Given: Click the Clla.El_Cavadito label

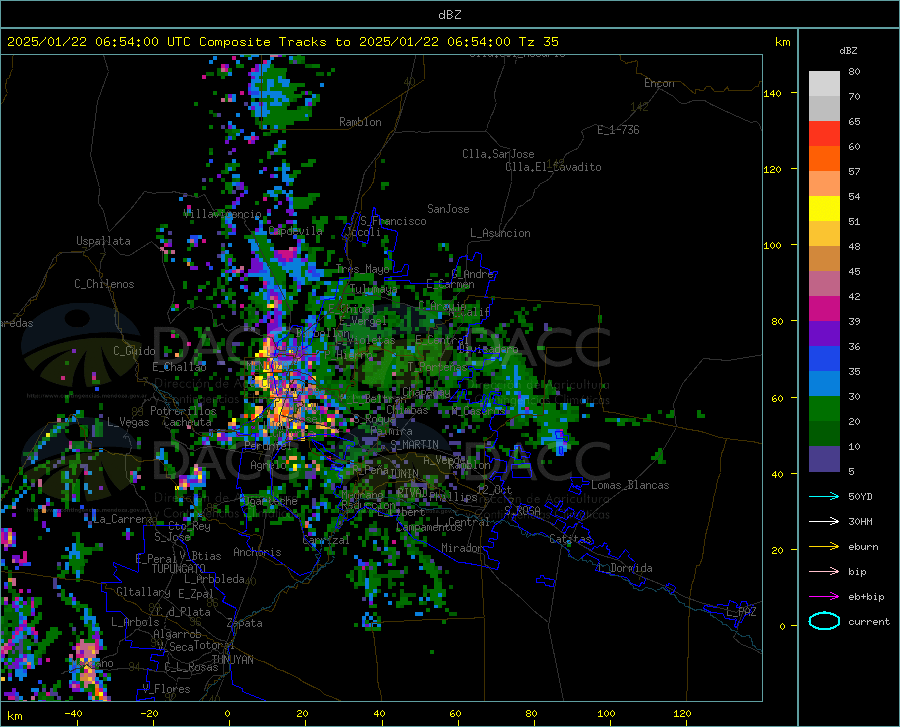Looking at the screenshot, I should (x=553, y=167).
